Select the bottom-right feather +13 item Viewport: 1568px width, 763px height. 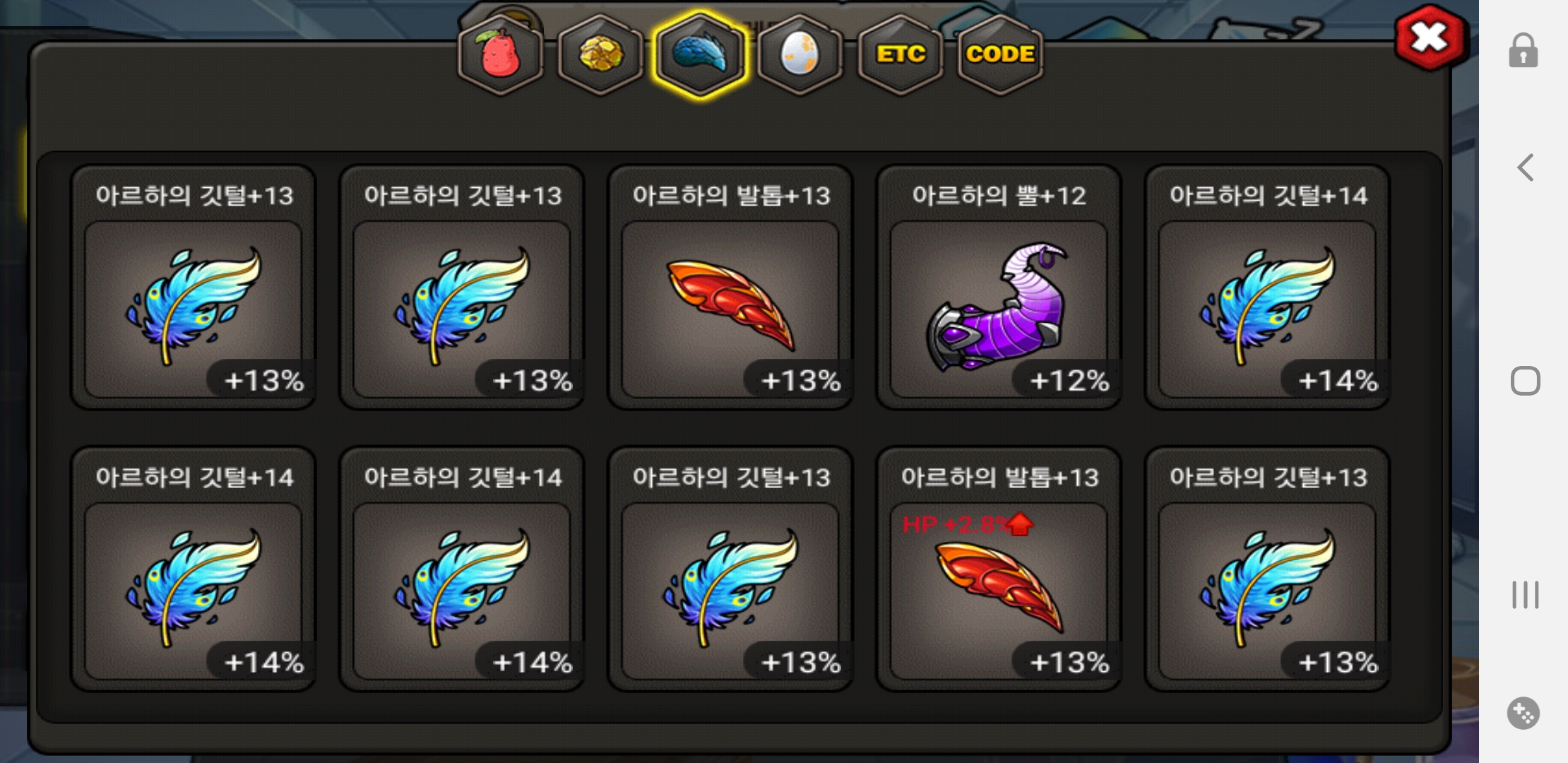coord(1267,569)
